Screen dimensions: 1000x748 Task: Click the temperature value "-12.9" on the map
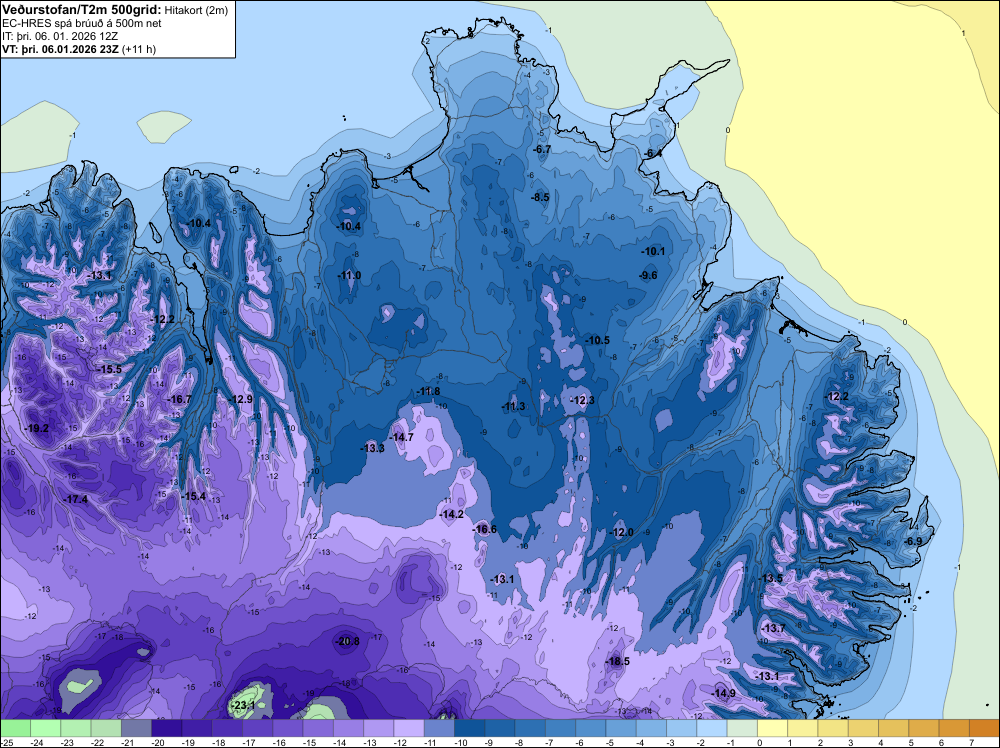pos(240,399)
